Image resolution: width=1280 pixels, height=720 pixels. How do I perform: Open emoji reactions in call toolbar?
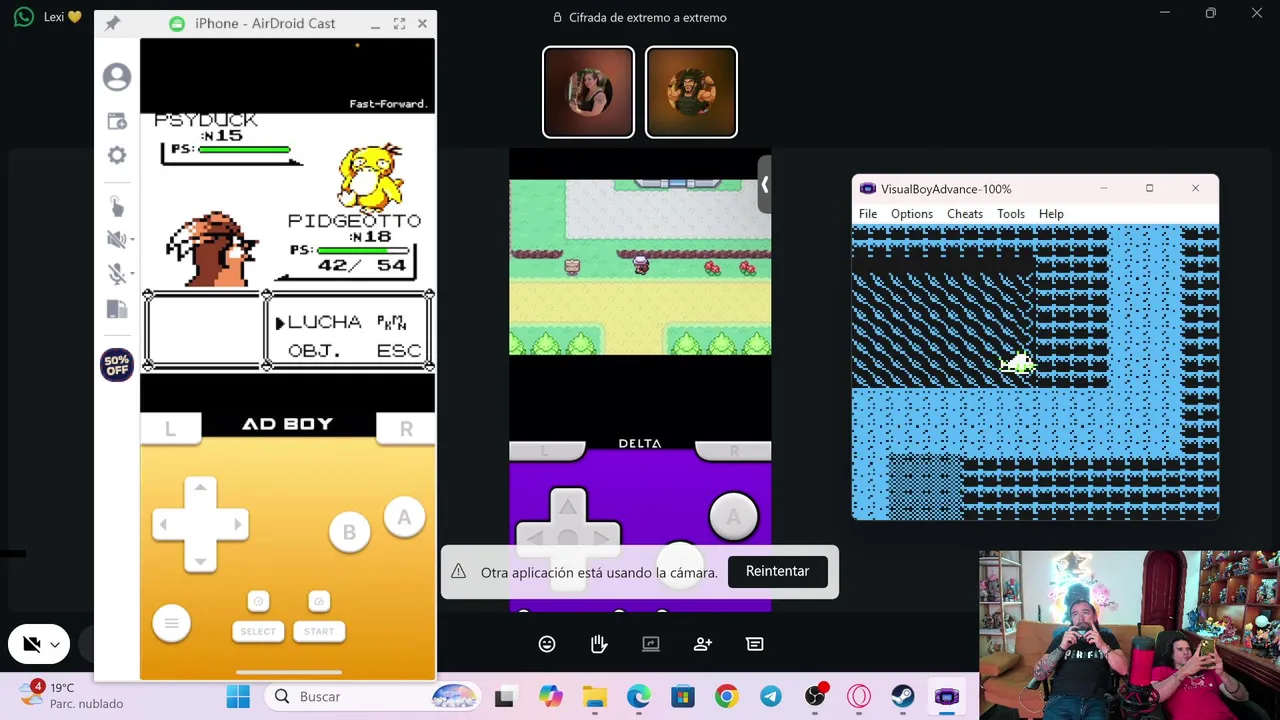547,644
